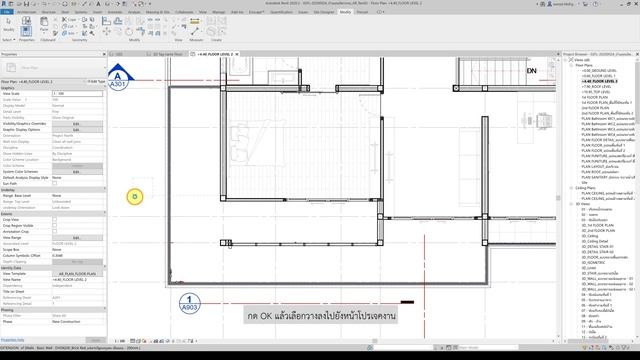Click the View Scale value field

point(77,93)
